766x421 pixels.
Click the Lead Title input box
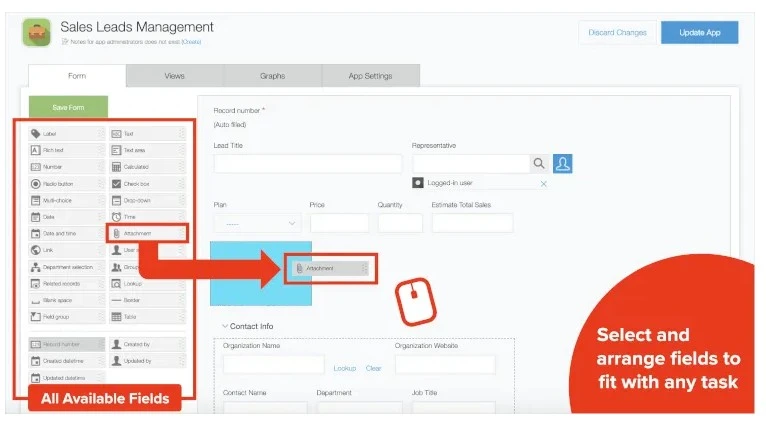[x=308, y=164]
